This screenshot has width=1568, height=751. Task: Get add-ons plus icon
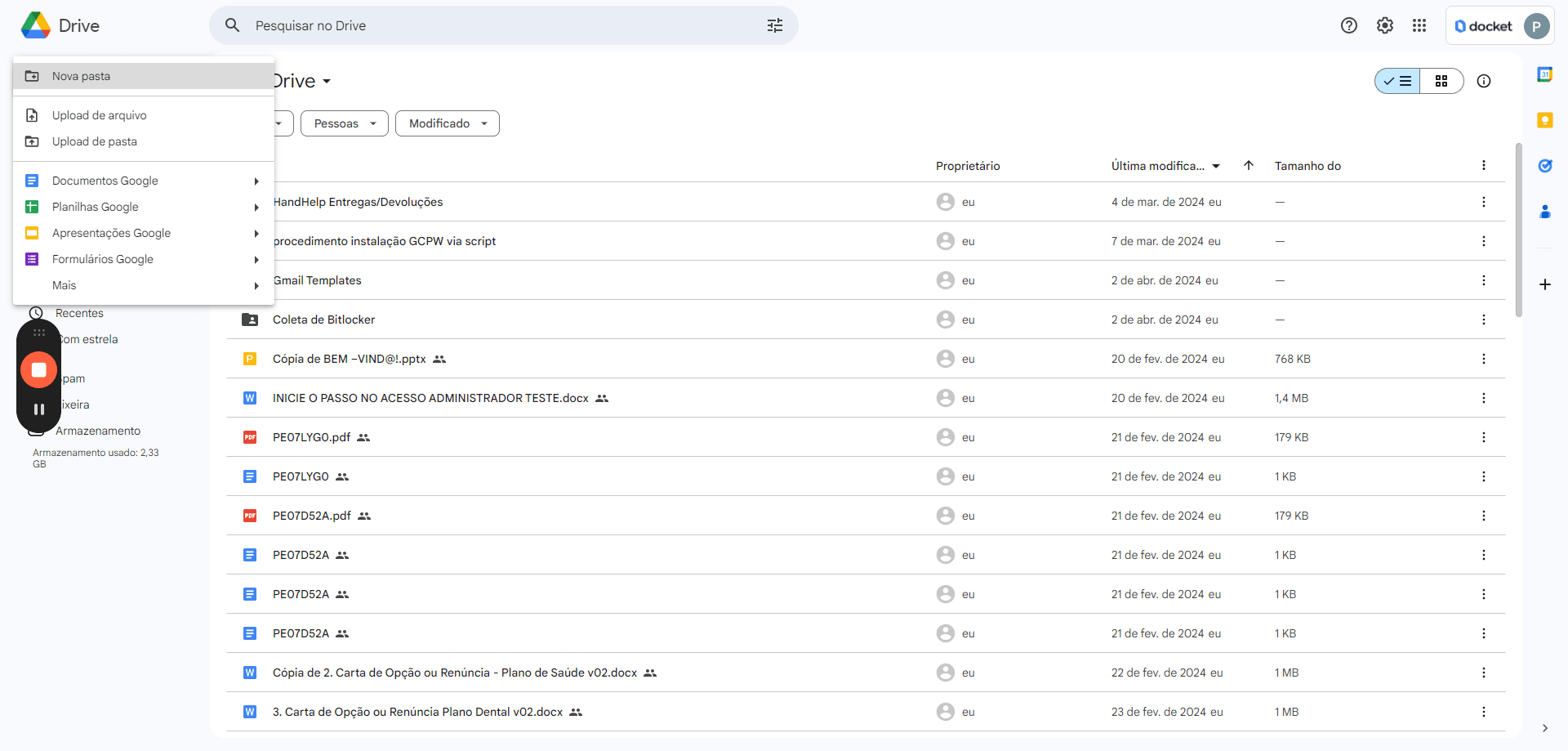click(1545, 284)
